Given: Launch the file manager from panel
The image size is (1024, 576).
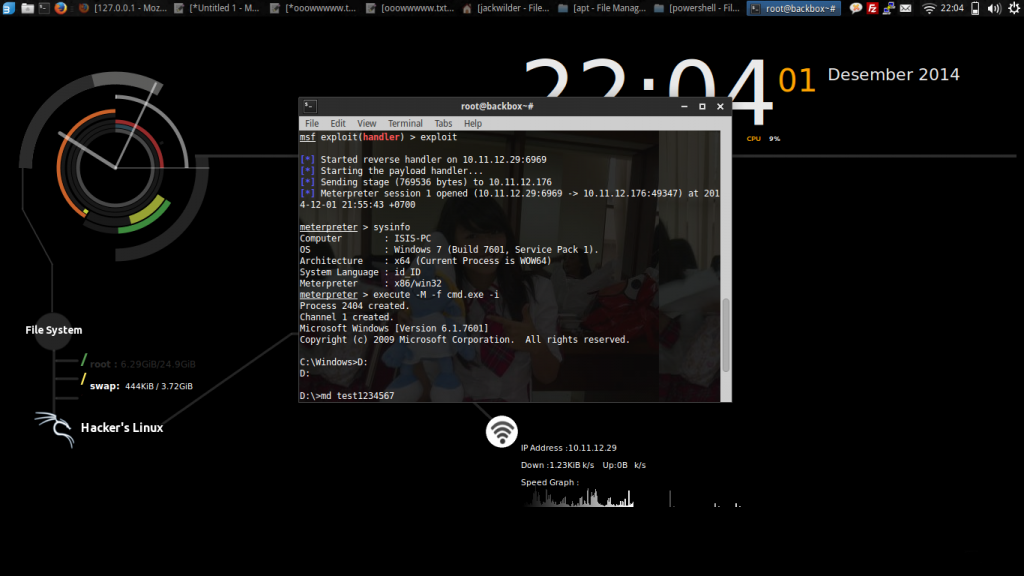Looking at the screenshot, I should (x=27, y=8).
